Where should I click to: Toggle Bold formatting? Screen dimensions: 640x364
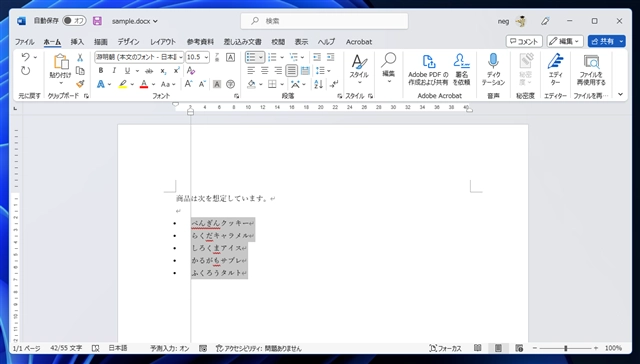pyautogui.click(x=101, y=71)
